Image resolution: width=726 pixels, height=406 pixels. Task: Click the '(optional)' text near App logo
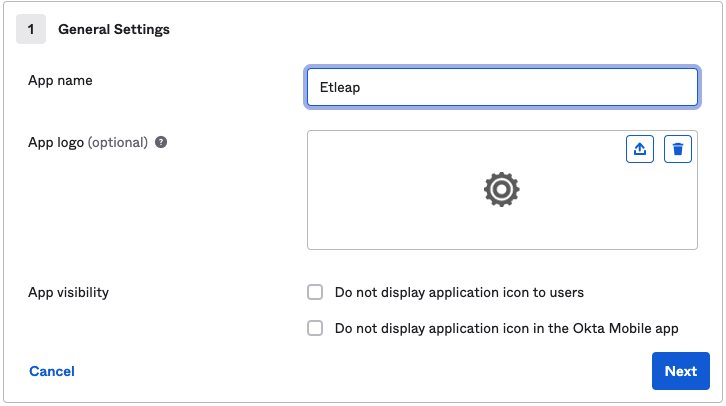coord(118,142)
